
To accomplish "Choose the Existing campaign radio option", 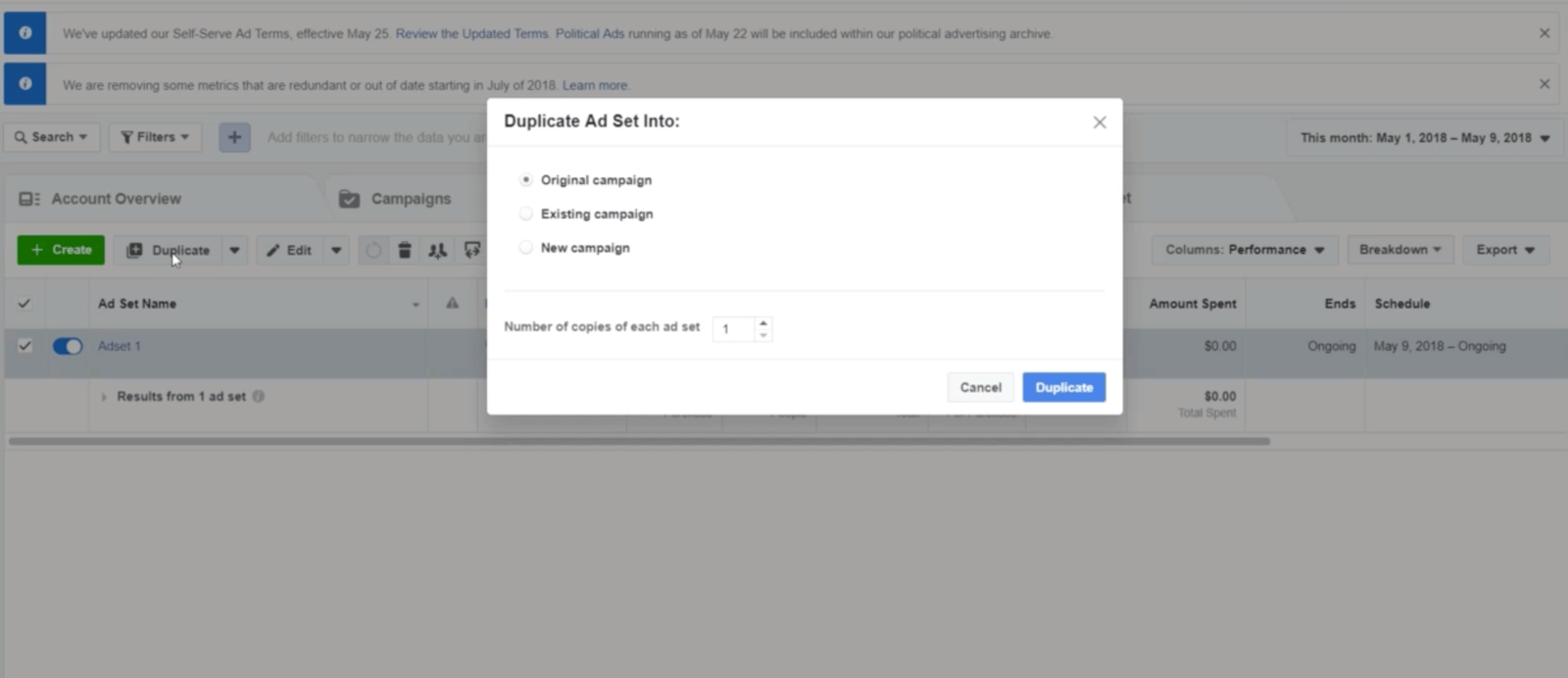I will (x=526, y=214).
